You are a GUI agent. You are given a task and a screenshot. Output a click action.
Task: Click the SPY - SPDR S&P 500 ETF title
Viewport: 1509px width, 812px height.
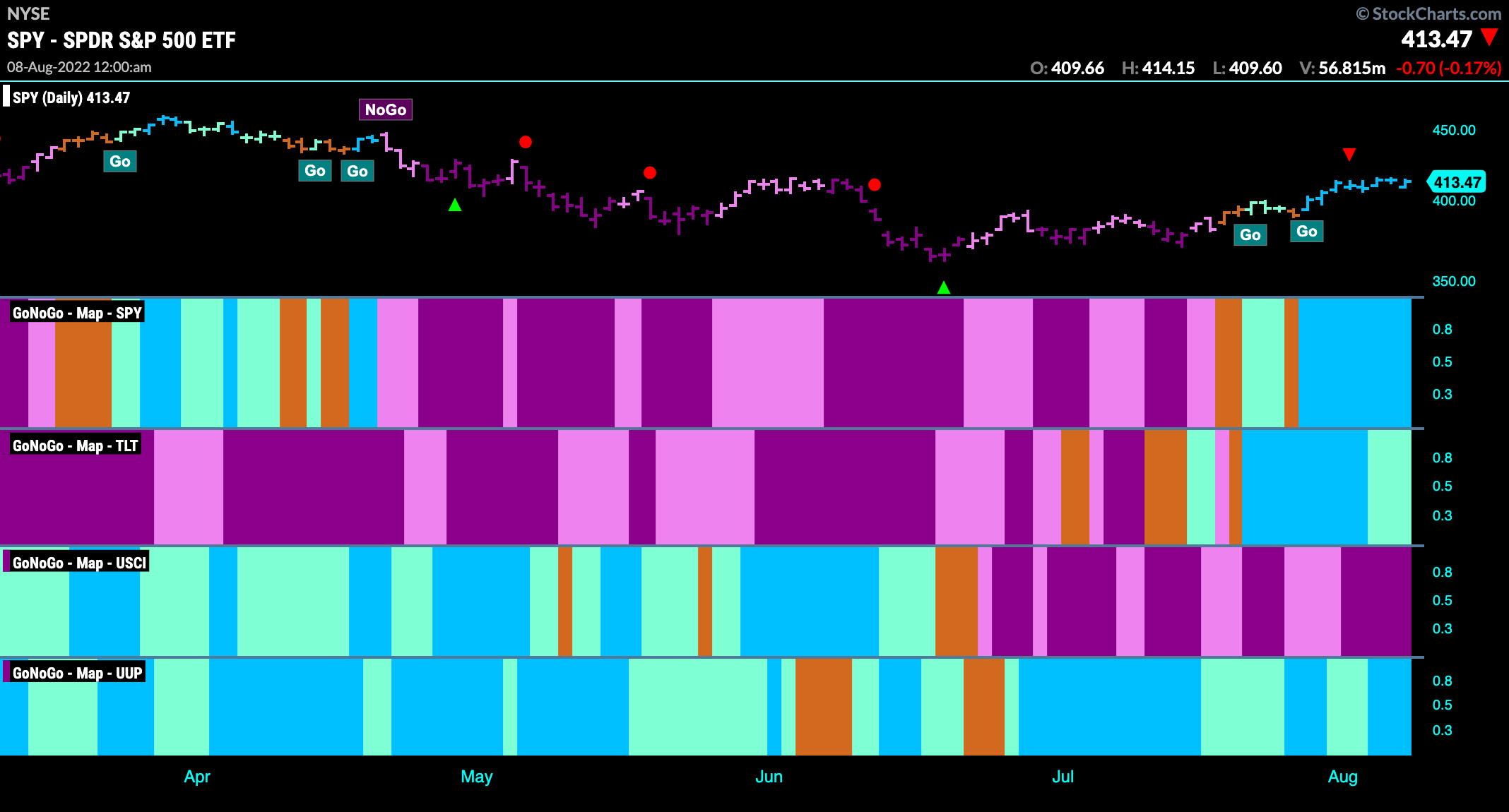(x=122, y=40)
